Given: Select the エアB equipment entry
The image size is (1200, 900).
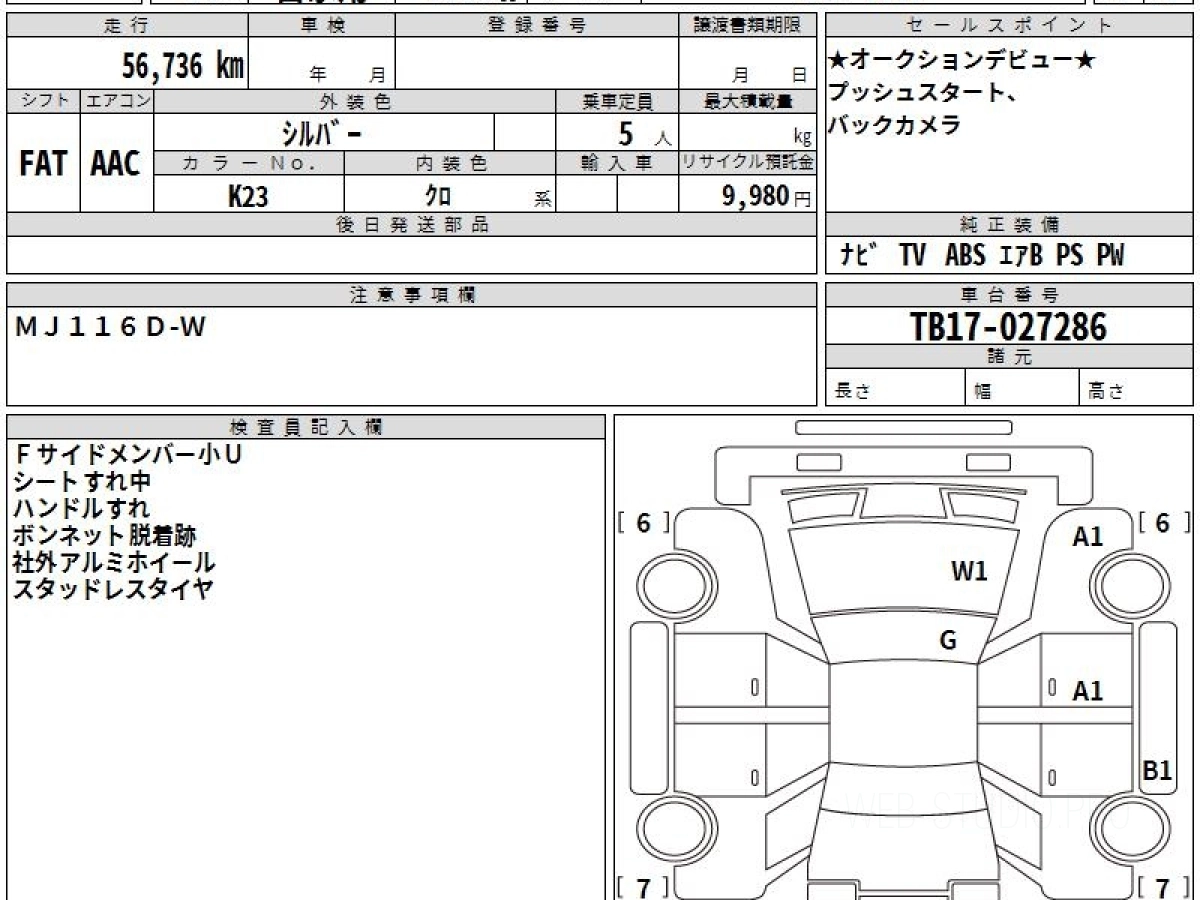Looking at the screenshot, I should click(1020, 256).
